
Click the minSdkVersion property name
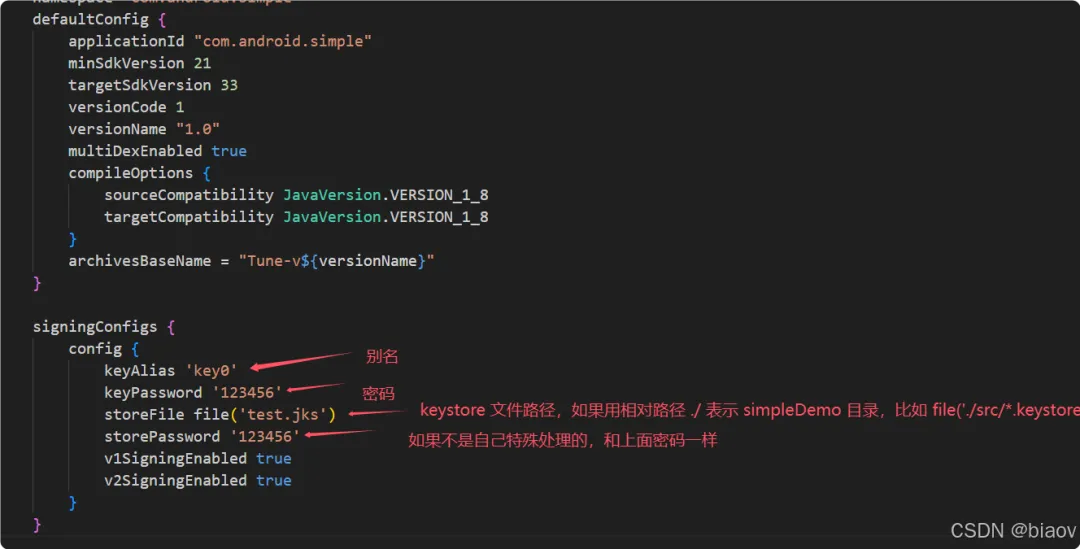(x=126, y=63)
